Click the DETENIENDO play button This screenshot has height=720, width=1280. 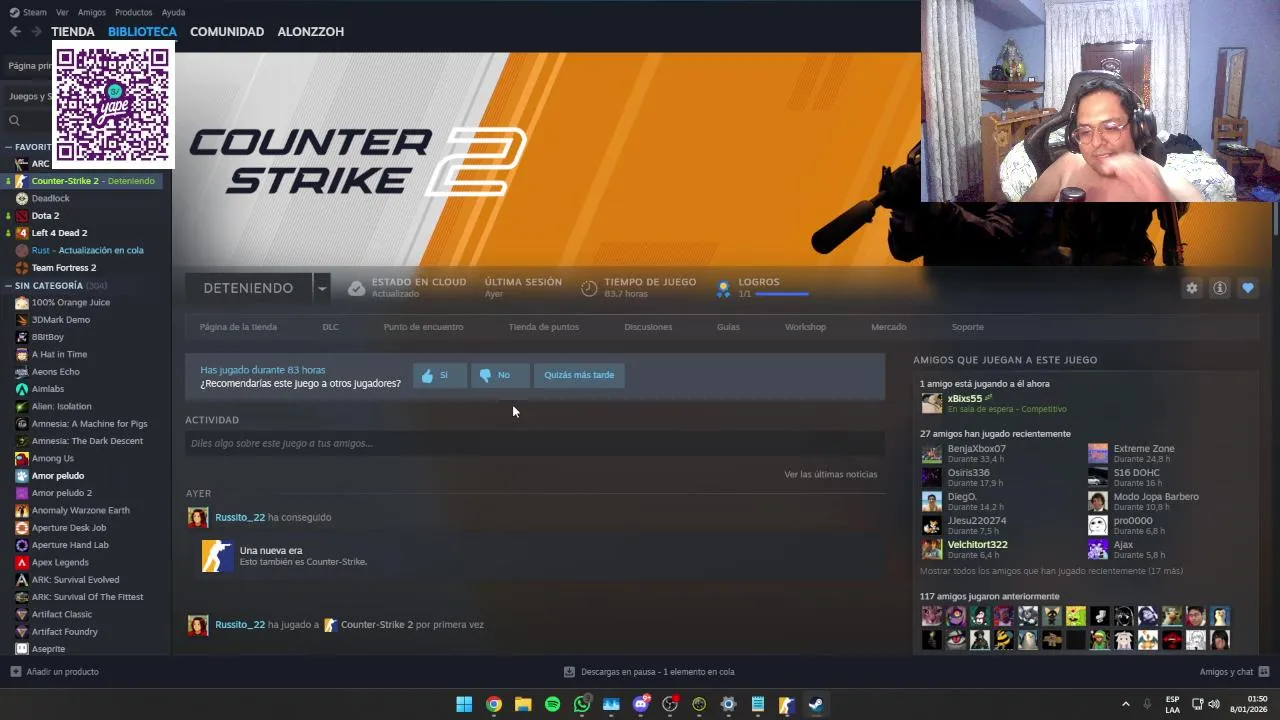(248, 288)
